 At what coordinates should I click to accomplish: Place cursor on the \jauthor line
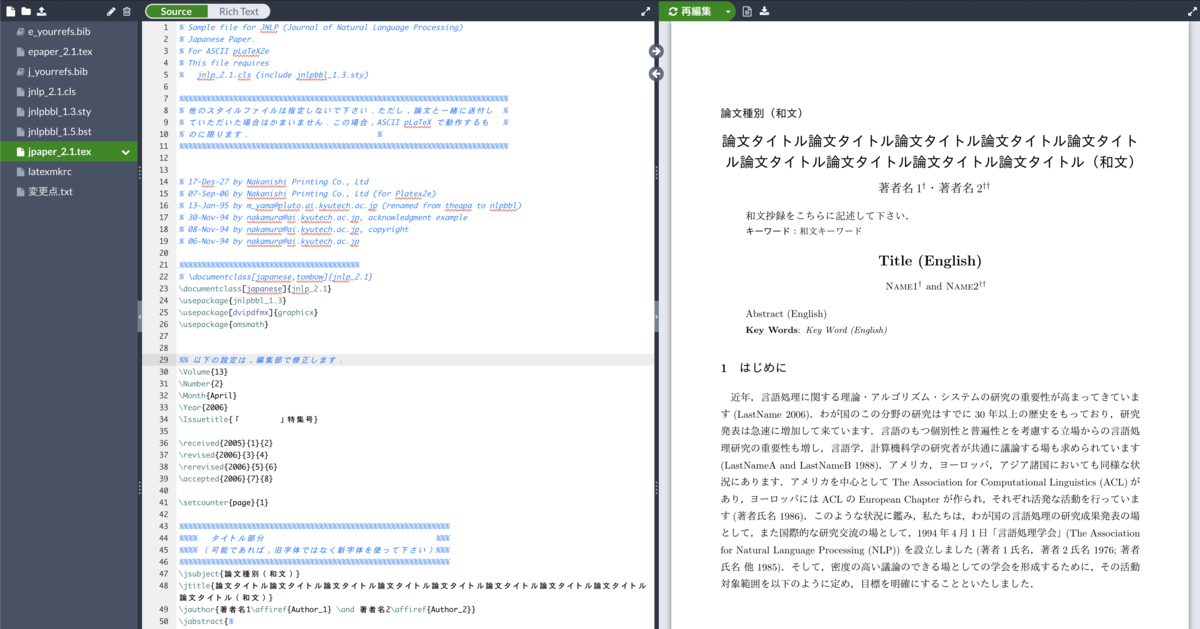[x=327, y=610]
